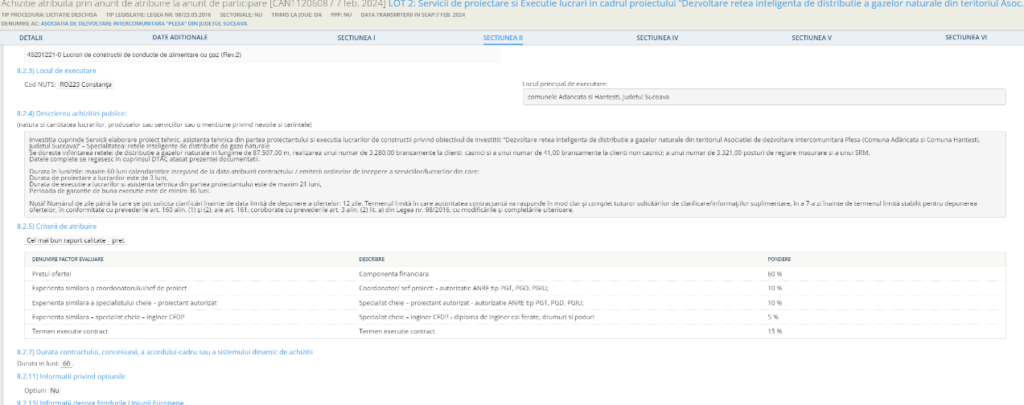Screen dimensions: 1024x405
Task: Click the DATA TRANSMITERII IN SEAP date label
Action: 413,14
